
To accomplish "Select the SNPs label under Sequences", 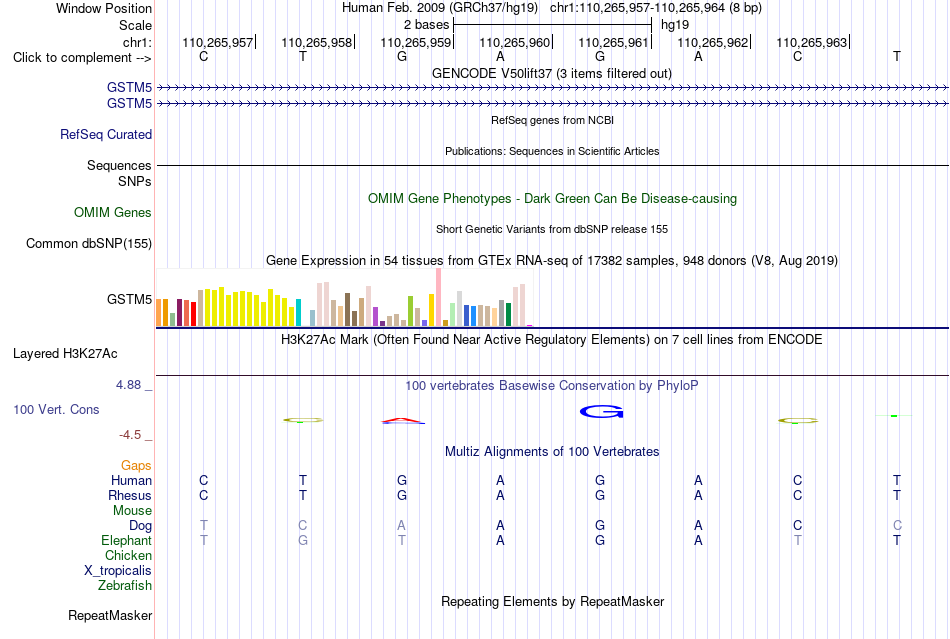I will (135, 181).
